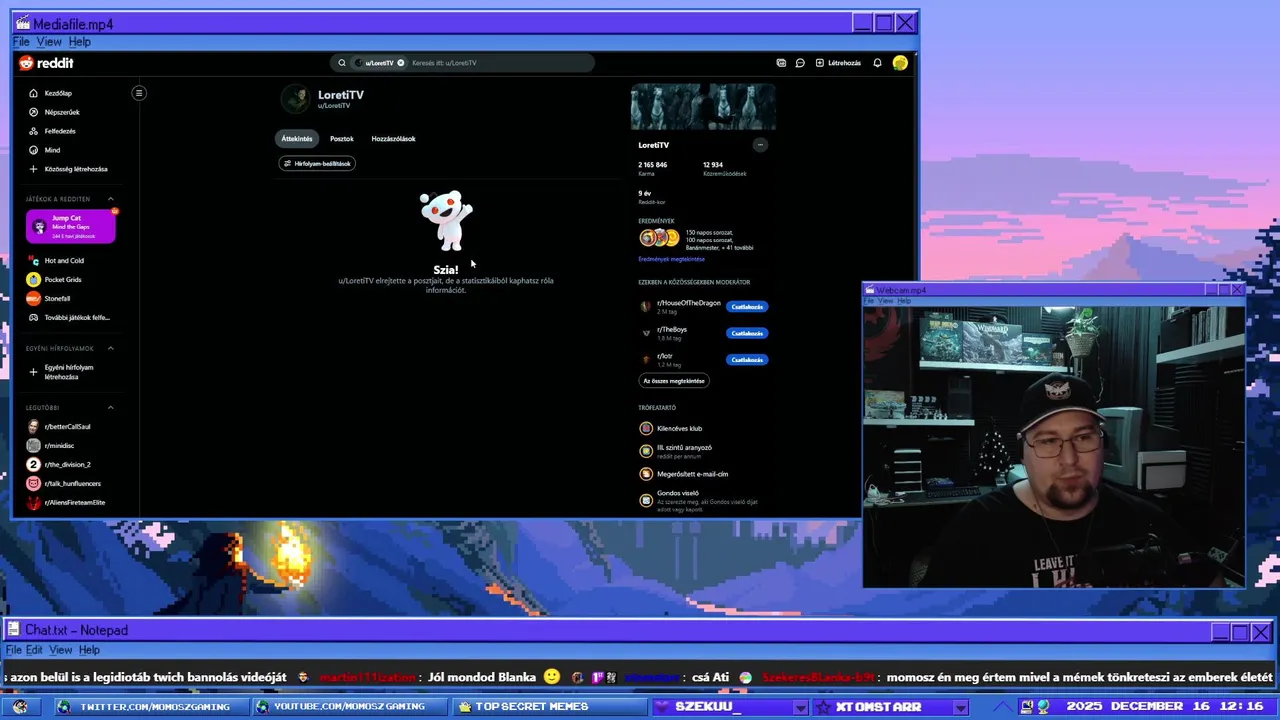This screenshot has width=1280, height=720.
Task: Open the Jump Cat game card
Action: coord(71,227)
